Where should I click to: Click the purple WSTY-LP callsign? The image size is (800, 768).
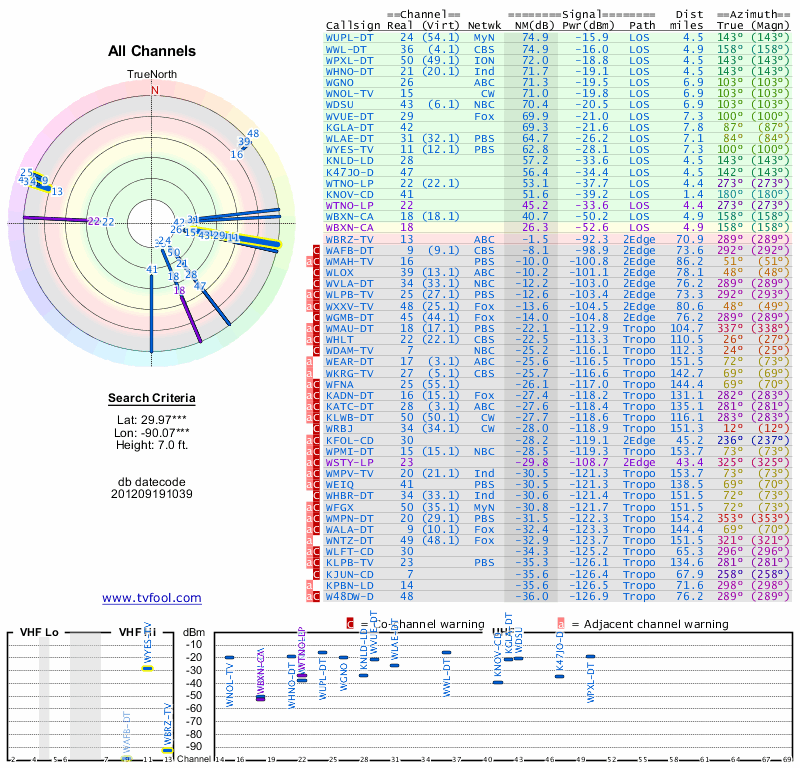(x=349, y=462)
